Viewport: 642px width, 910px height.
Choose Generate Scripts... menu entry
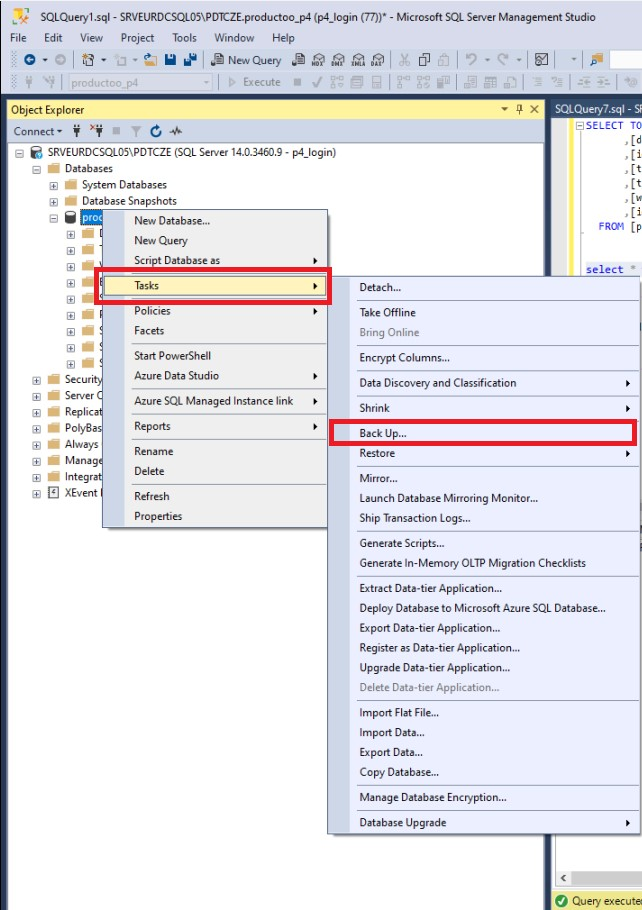tap(402, 543)
